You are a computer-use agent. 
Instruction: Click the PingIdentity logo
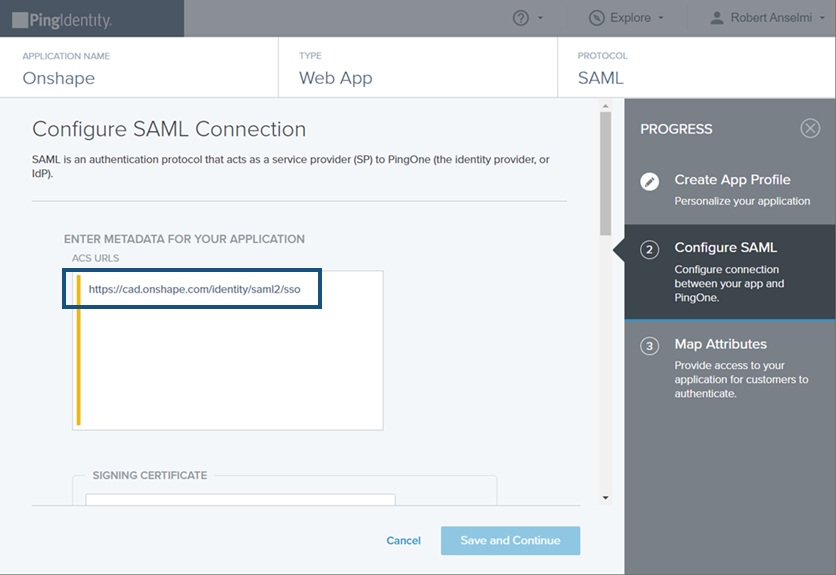point(62,19)
